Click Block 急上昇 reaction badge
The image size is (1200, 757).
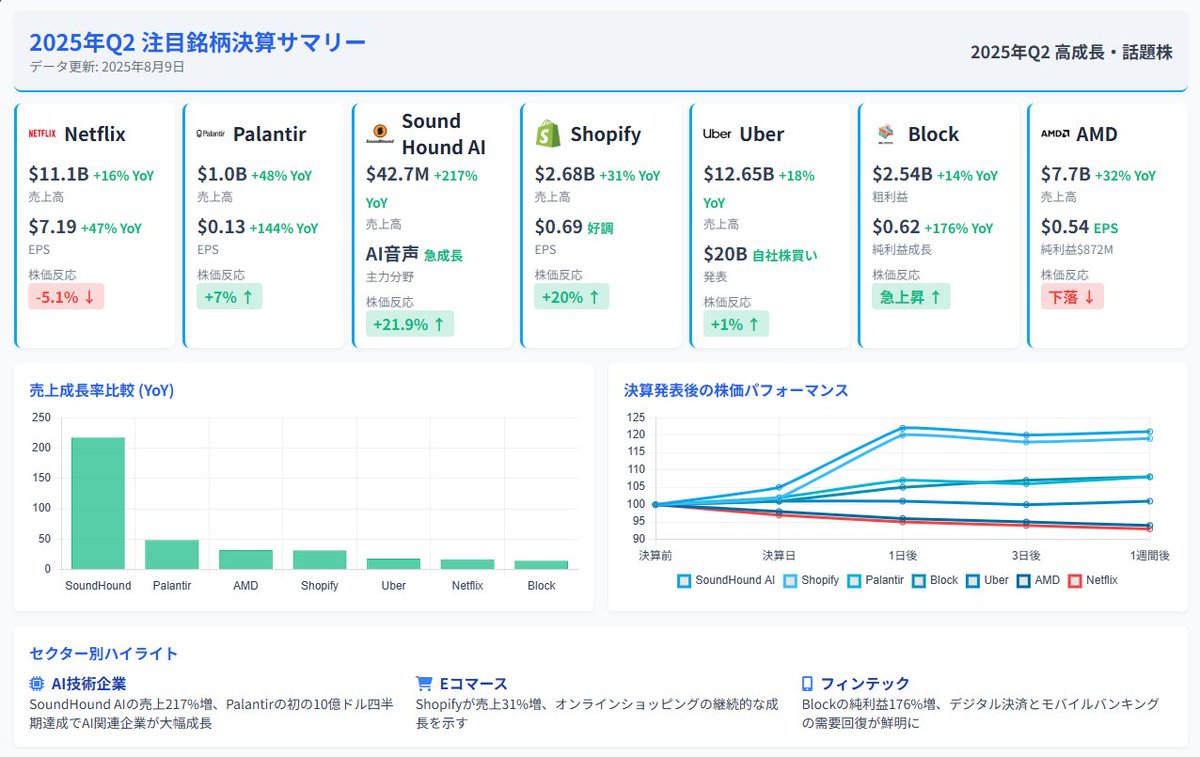(911, 297)
